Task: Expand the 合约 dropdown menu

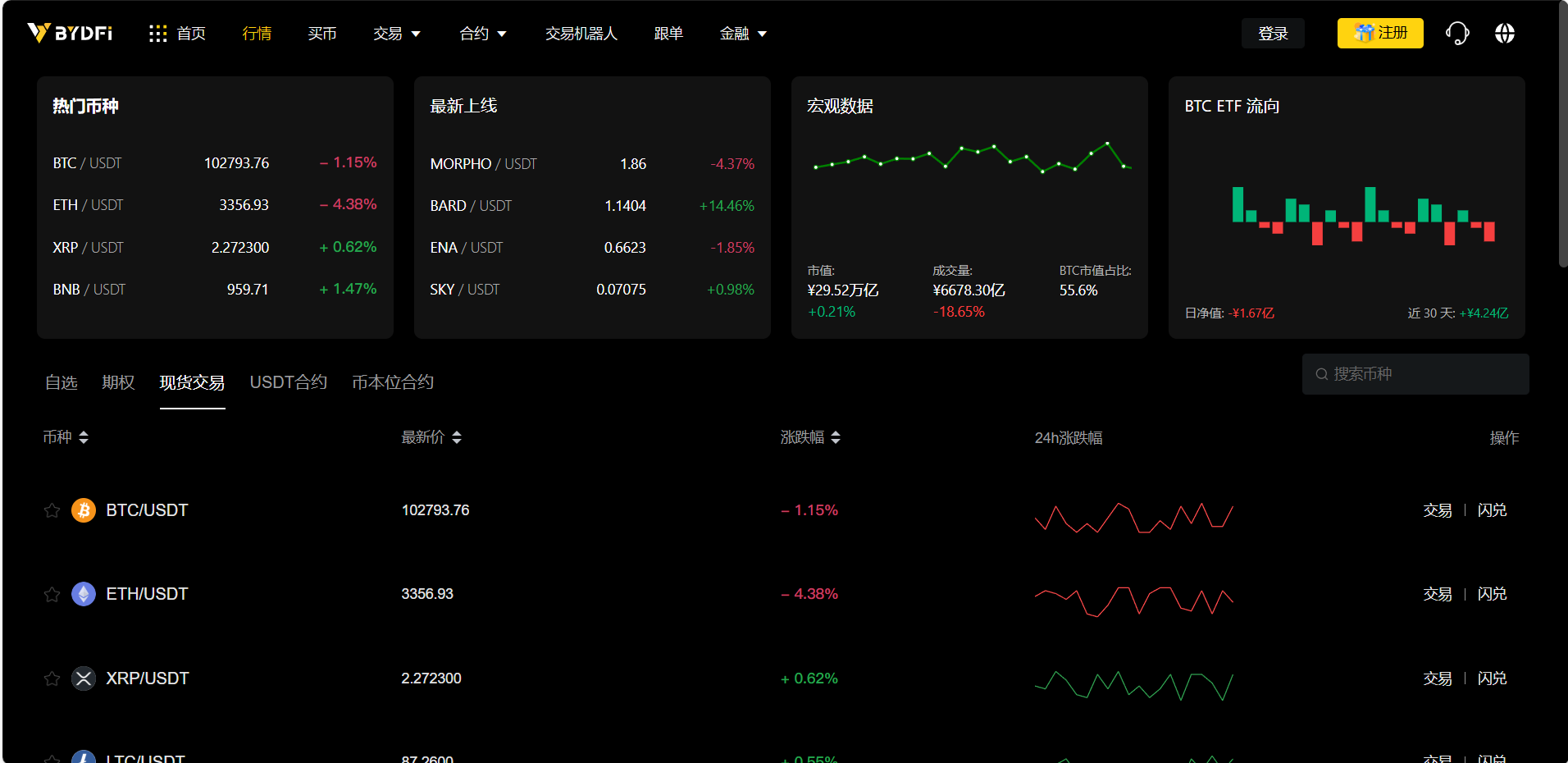Action: pyautogui.click(x=483, y=34)
